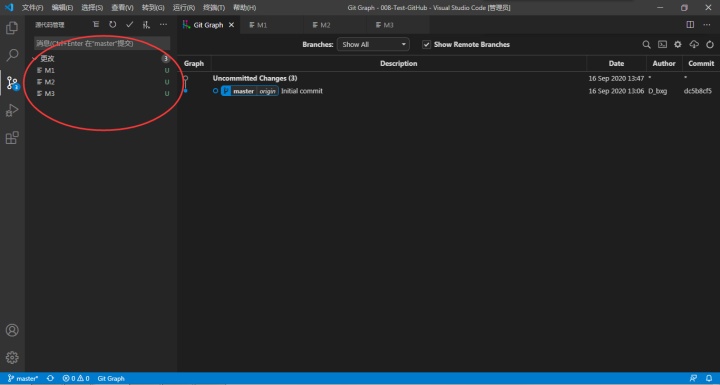Open the 帮助(H) menu
The width and height of the screenshot is (720, 385).
[x=244, y=7]
